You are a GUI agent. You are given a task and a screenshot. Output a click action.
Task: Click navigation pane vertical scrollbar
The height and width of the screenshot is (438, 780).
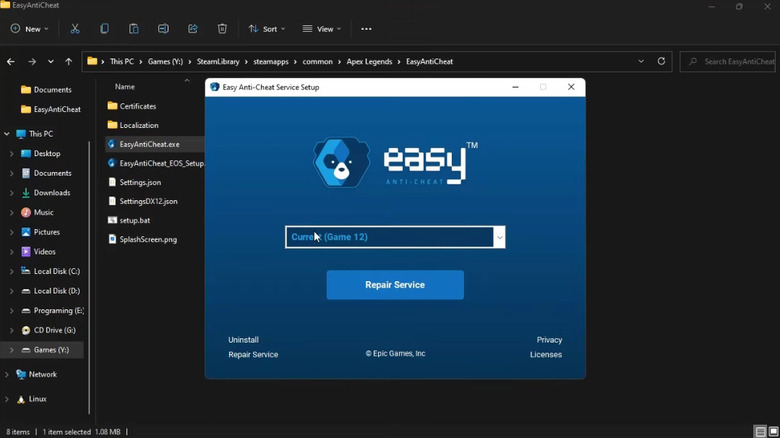[x=89, y=277]
